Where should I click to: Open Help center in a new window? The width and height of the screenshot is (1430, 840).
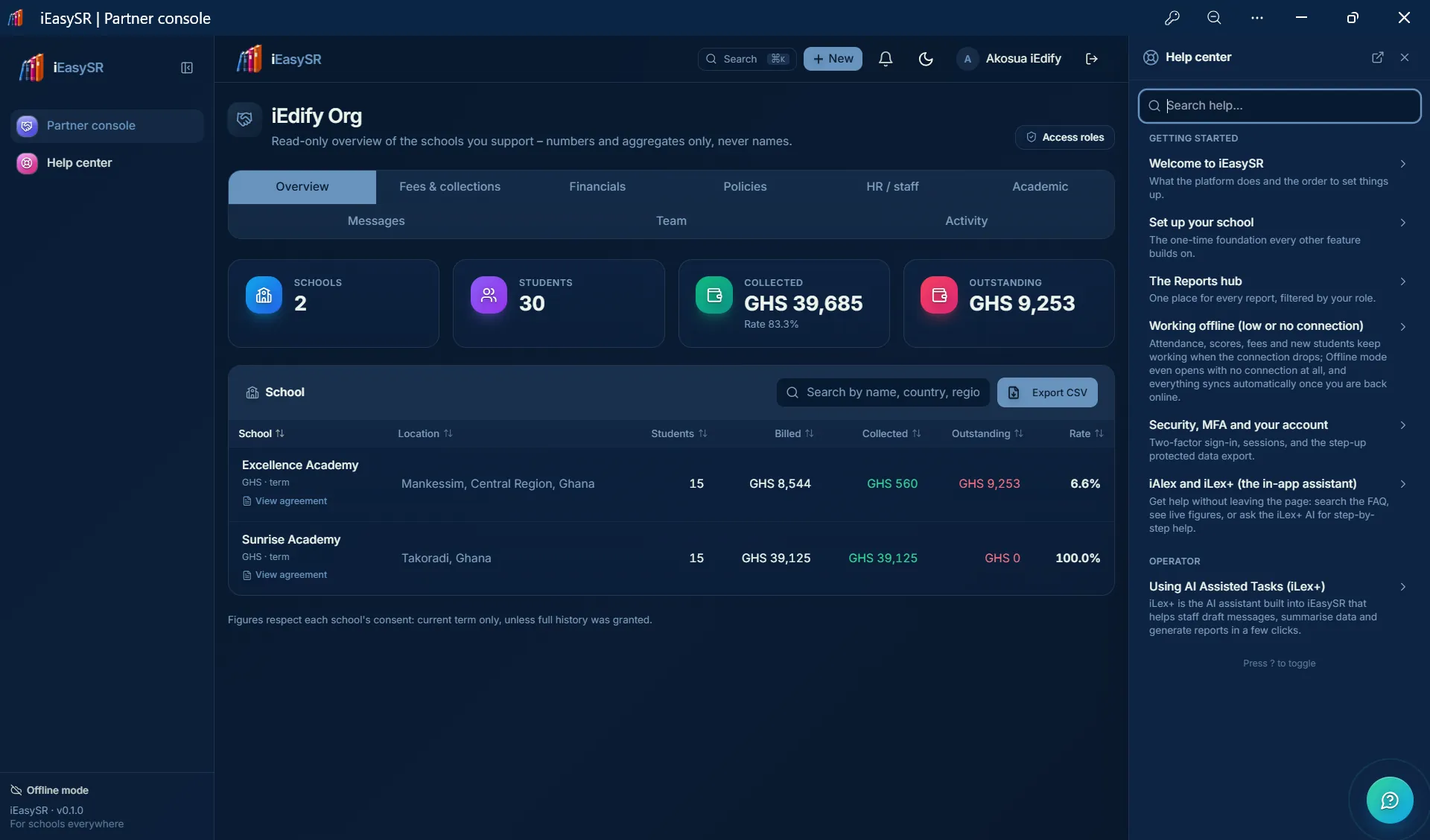pos(1378,57)
